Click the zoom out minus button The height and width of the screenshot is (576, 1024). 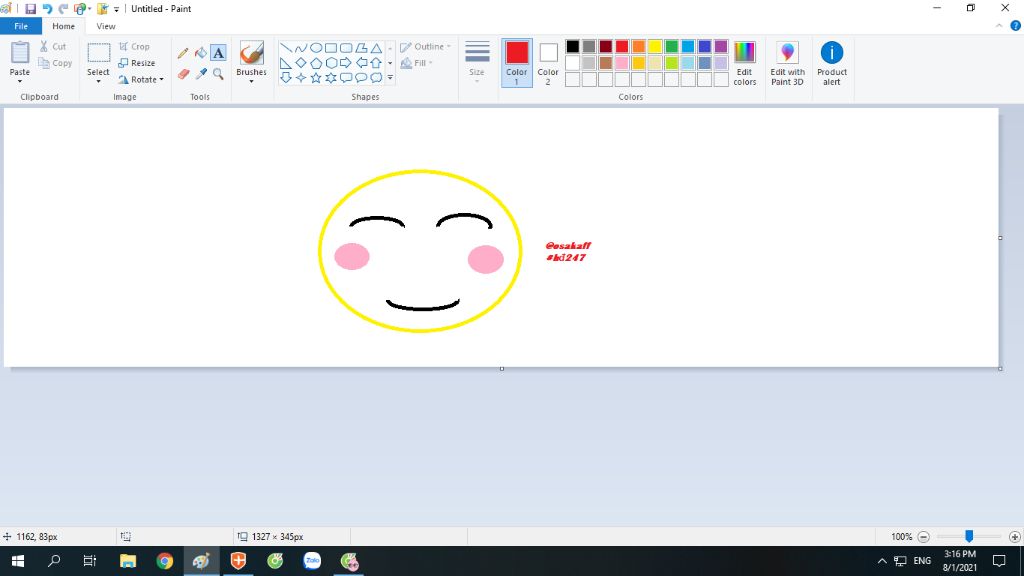(x=923, y=537)
